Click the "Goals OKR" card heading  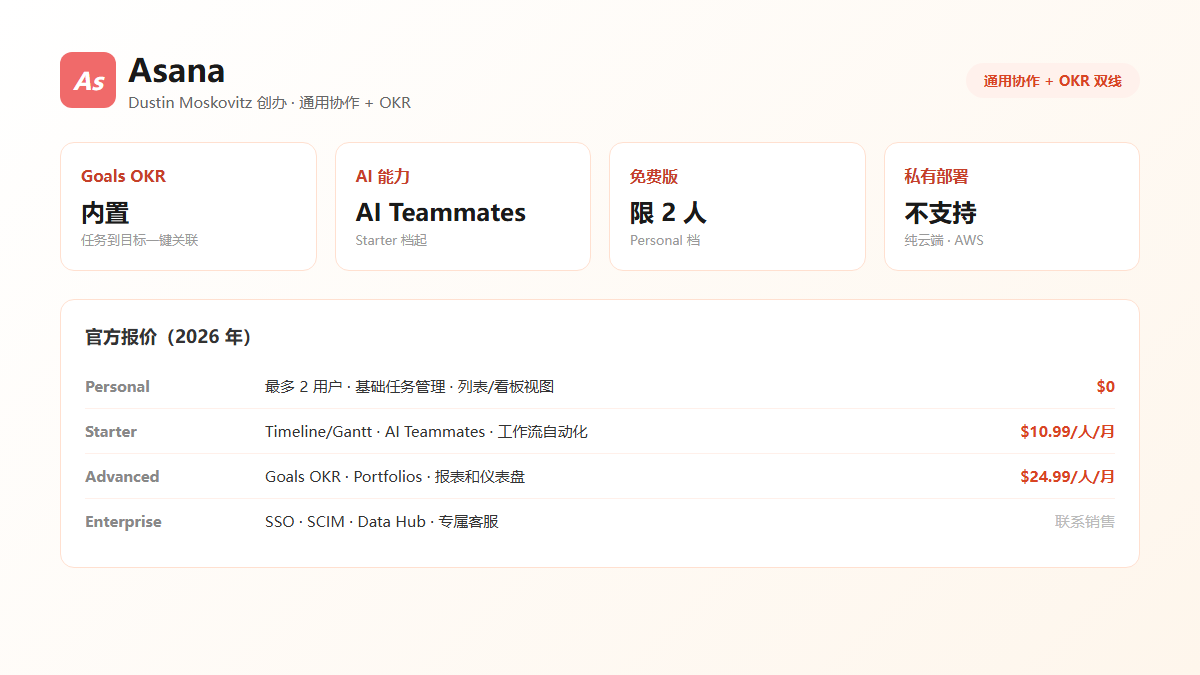123,176
